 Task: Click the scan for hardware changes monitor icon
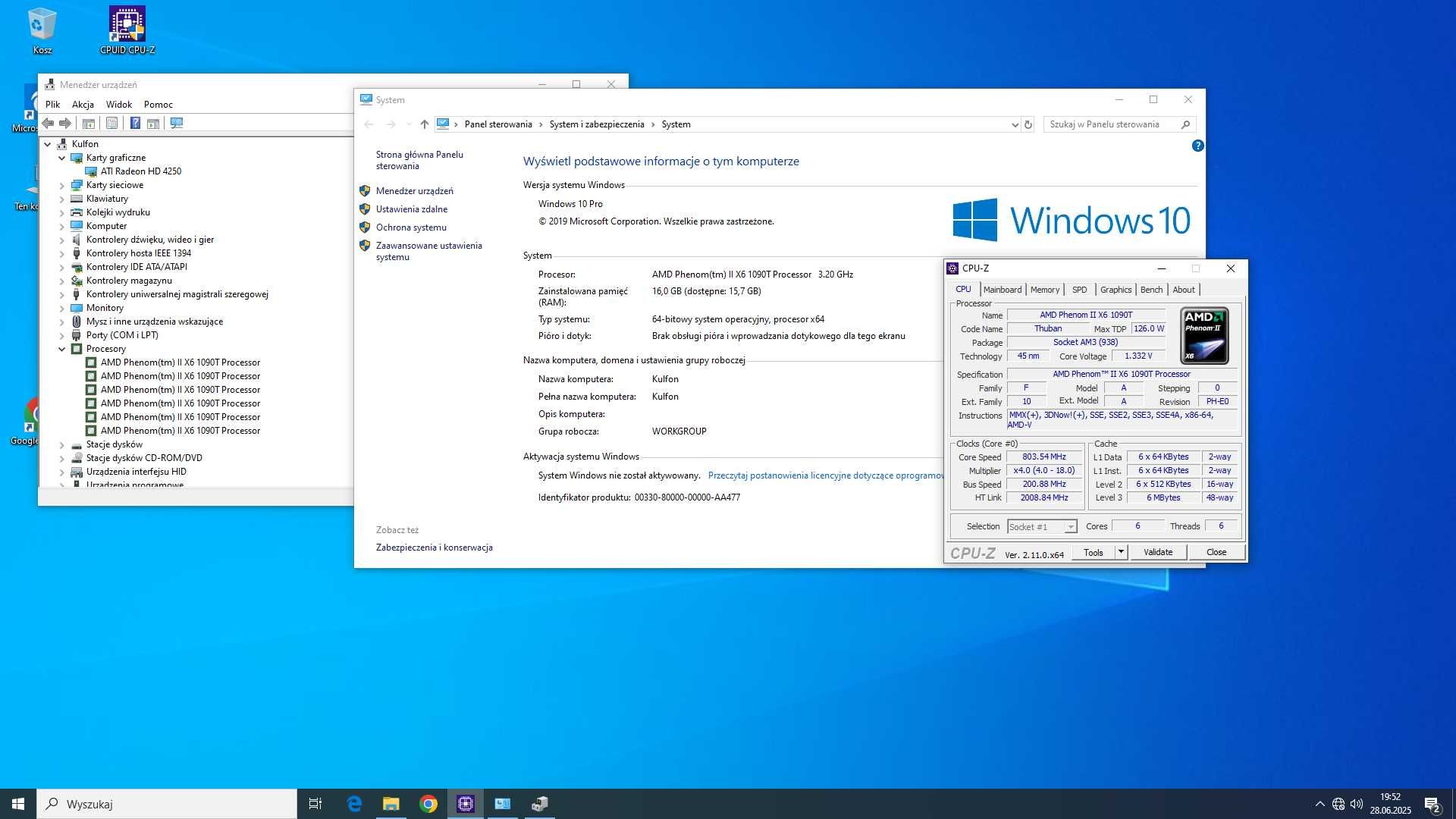click(x=177, y=123)
